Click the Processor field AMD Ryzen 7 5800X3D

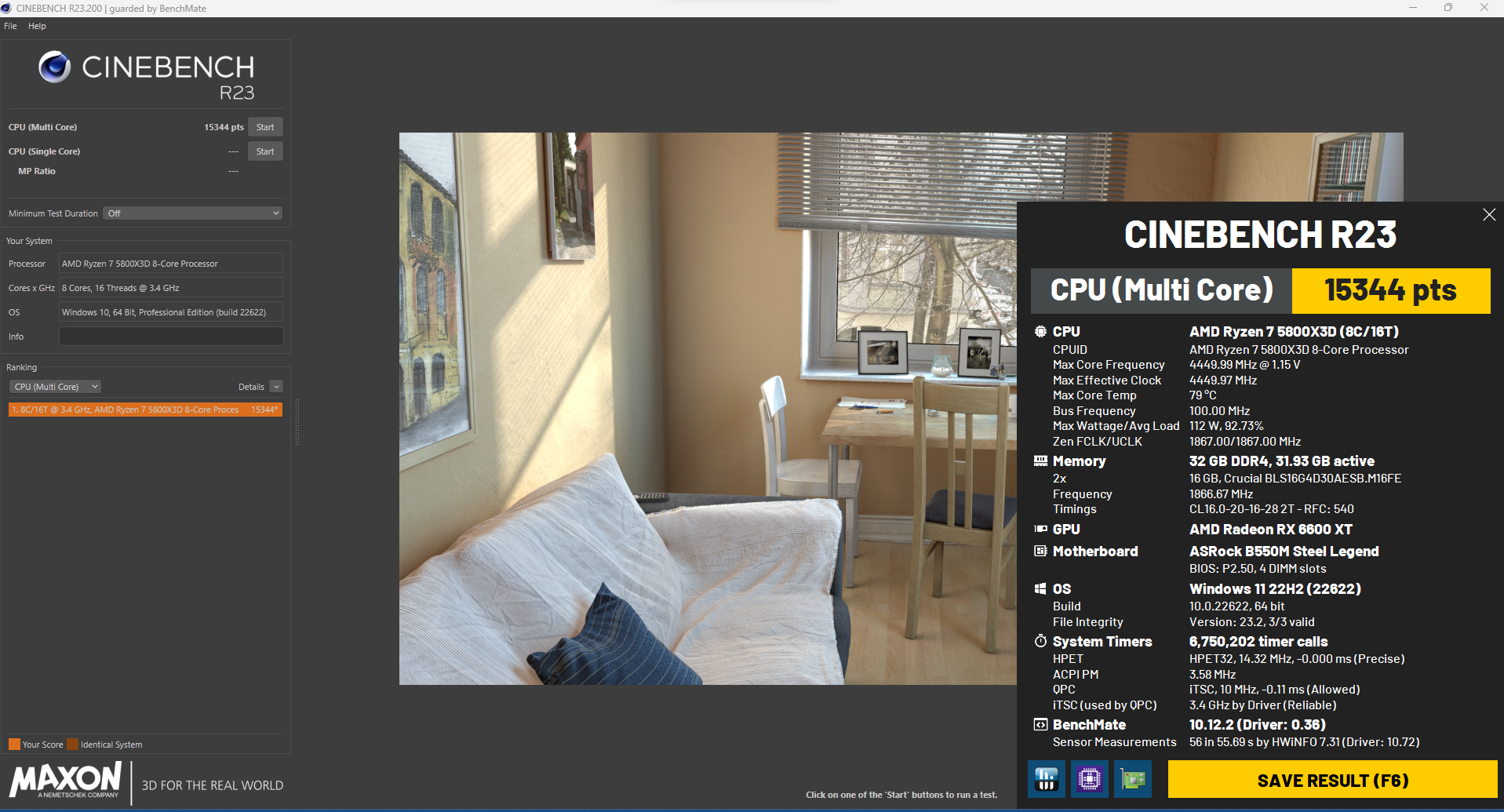(x=171, y=264)
